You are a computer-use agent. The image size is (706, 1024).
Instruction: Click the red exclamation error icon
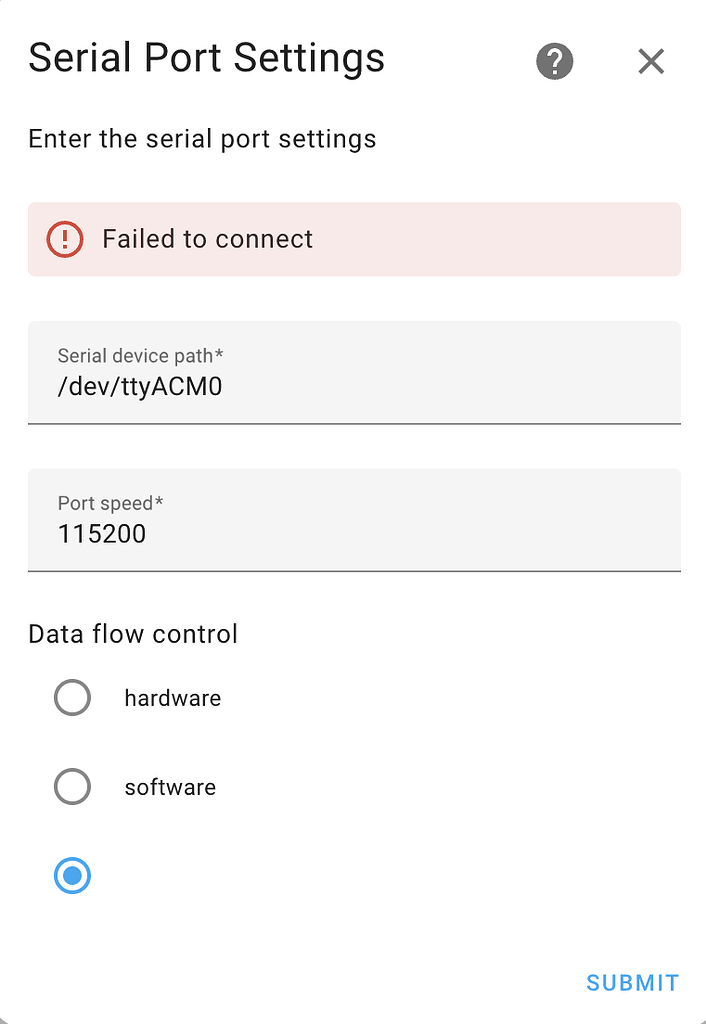coord(63,239)
